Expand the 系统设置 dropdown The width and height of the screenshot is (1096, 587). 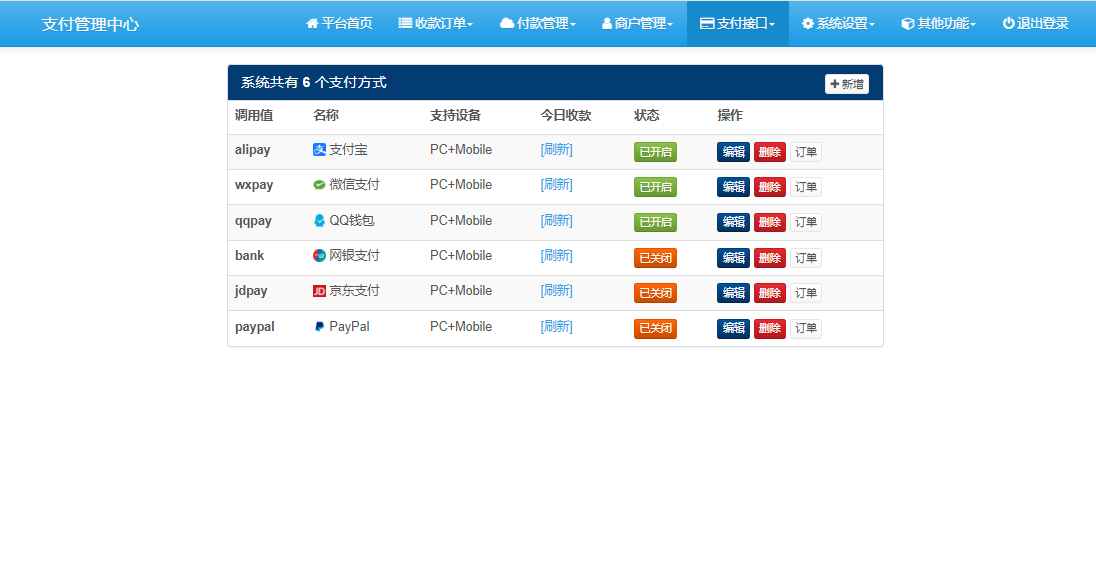point(838,23)
